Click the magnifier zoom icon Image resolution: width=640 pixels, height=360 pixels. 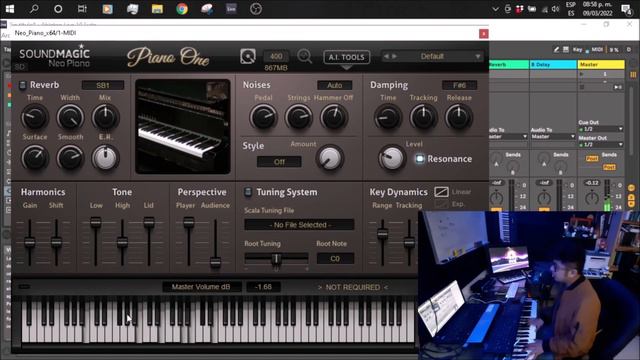(304, 56)
